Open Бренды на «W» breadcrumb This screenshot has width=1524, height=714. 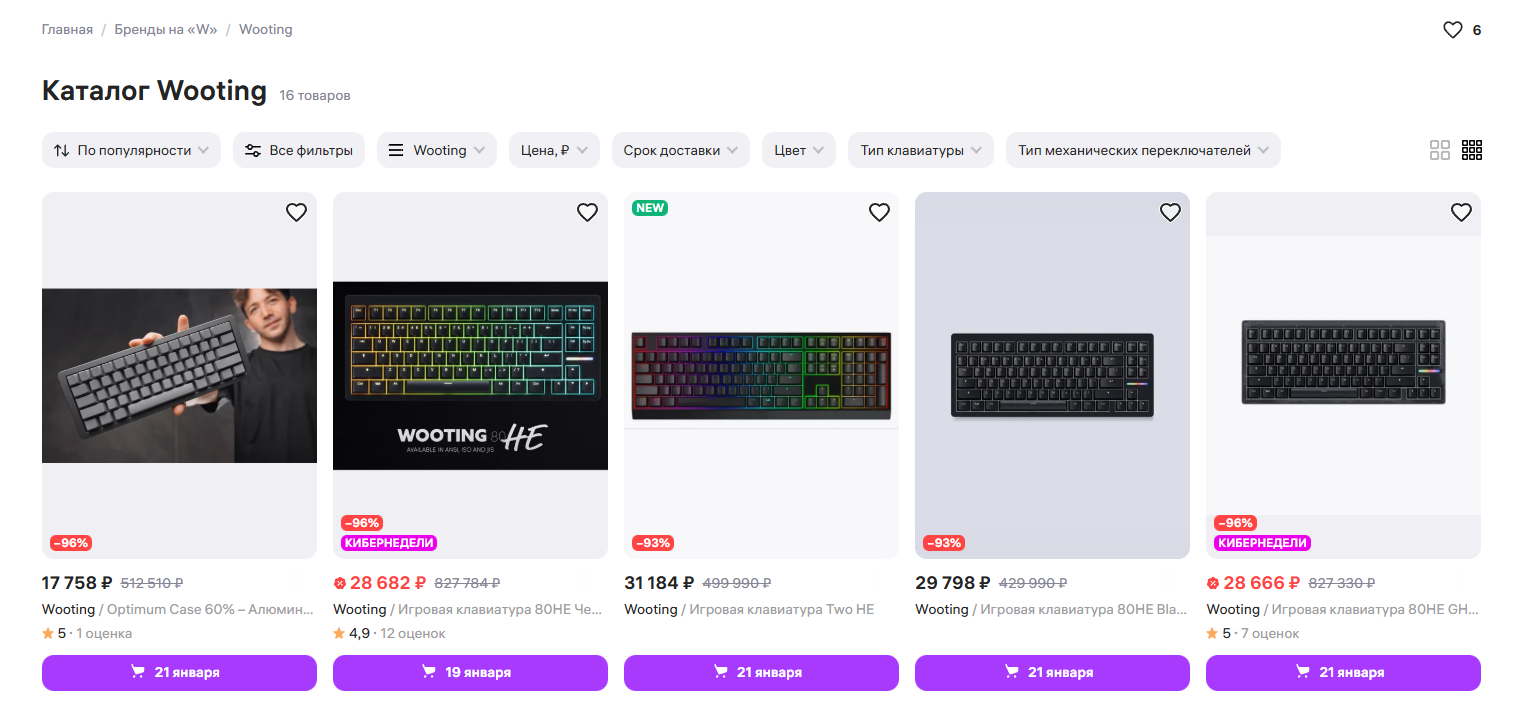click(166, 29)
